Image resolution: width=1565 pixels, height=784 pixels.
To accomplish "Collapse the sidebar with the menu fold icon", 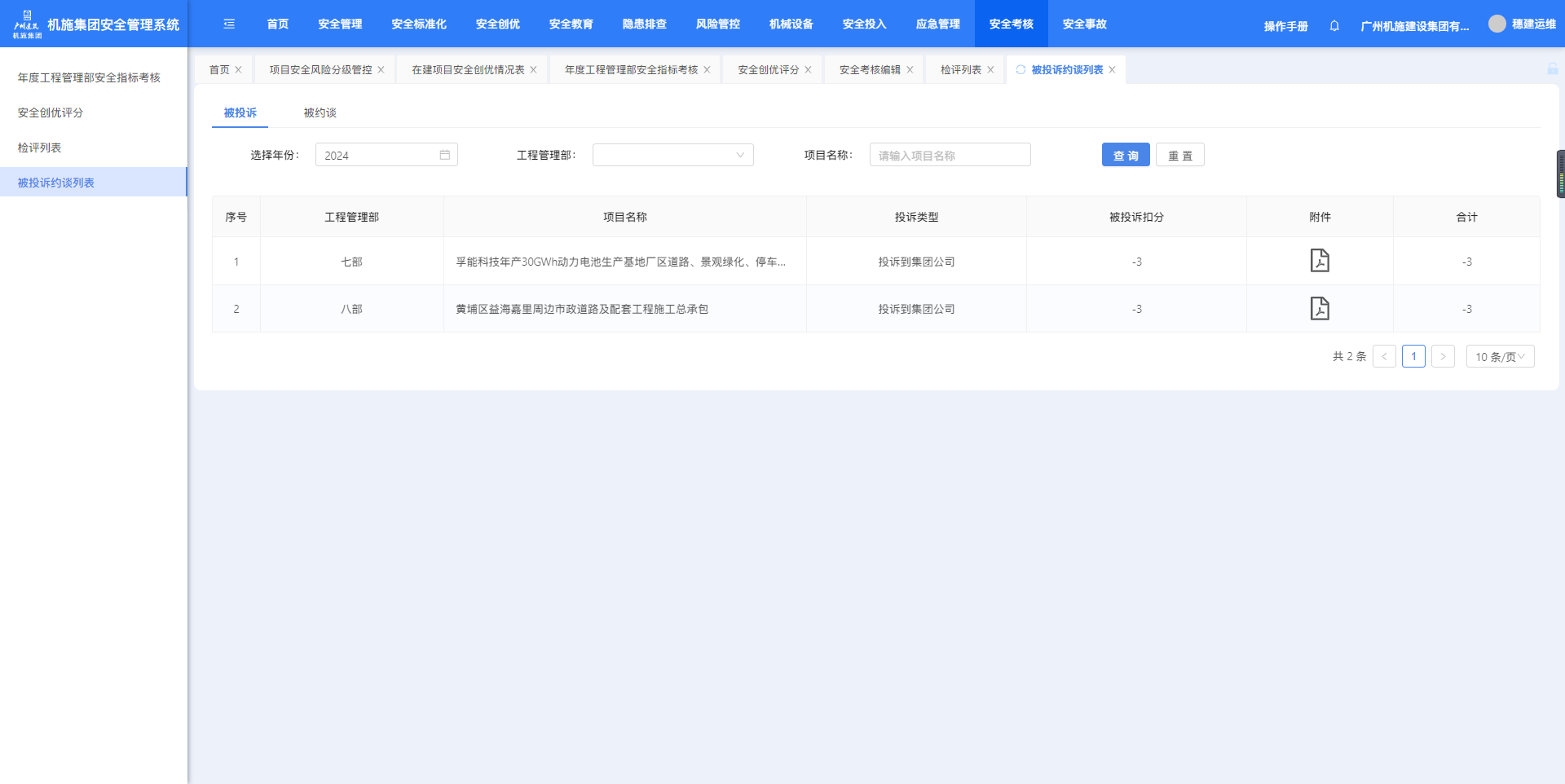I will [x=229, y=24].
